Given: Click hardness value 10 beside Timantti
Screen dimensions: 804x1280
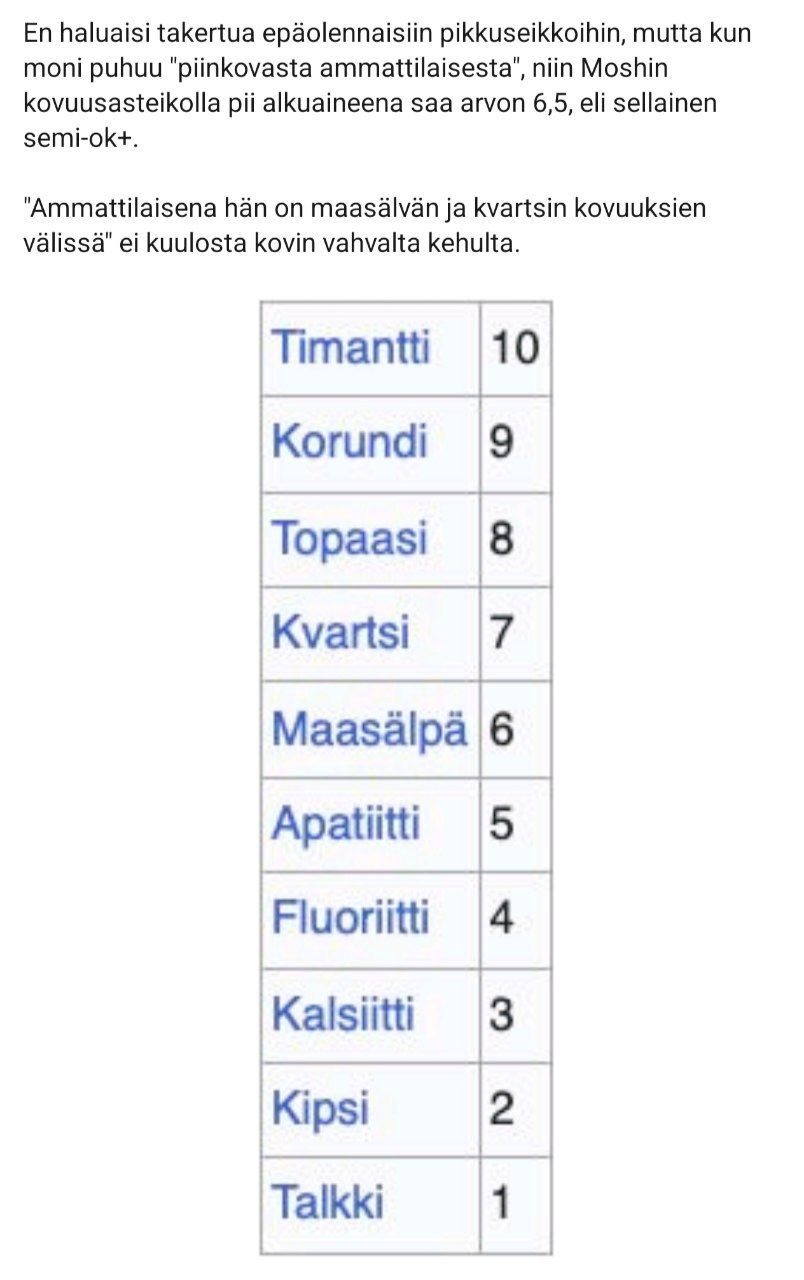Looking at the screenshot, I should (515, 347).
